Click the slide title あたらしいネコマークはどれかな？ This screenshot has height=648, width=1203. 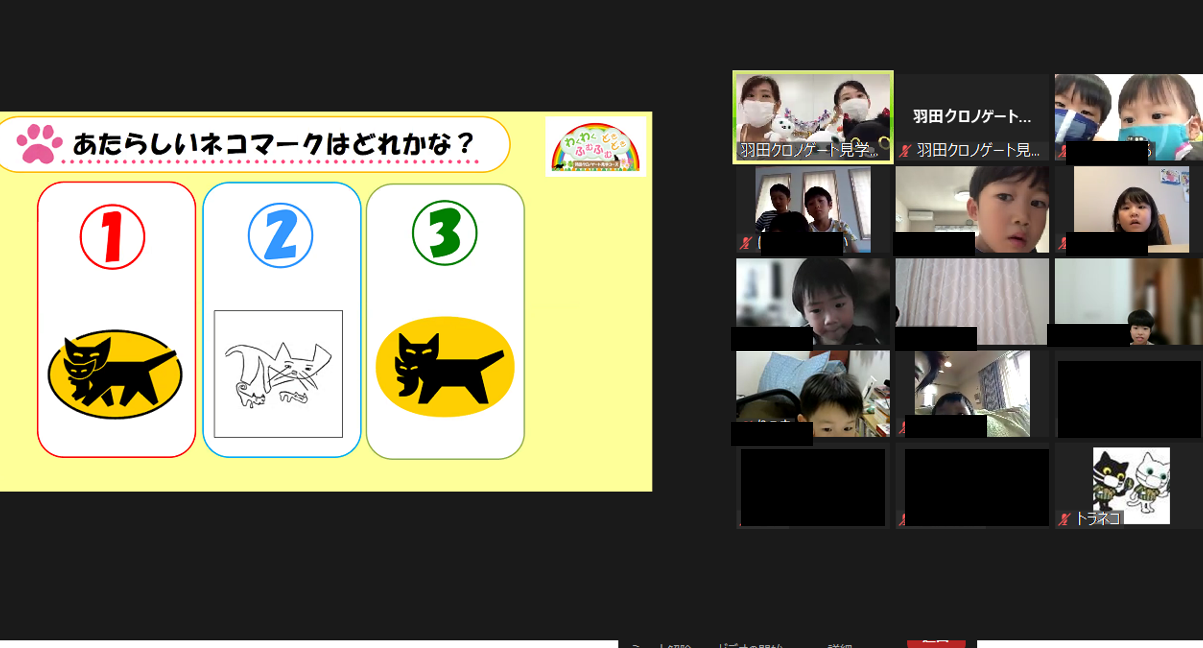(x=274, y=144)
